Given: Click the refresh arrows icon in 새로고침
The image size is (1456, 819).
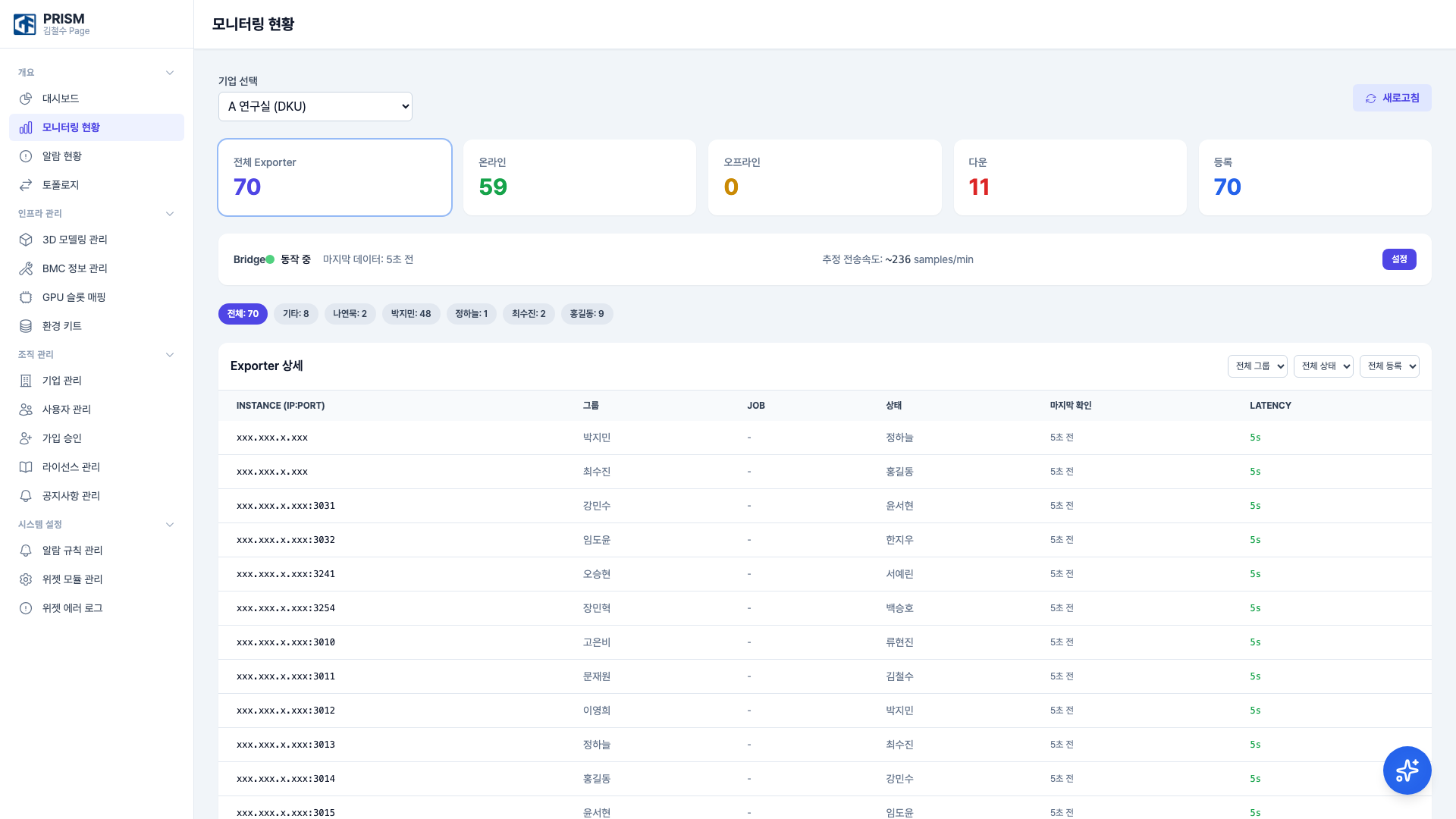Looking at the screenshot, I should [x=1370, y=99].
